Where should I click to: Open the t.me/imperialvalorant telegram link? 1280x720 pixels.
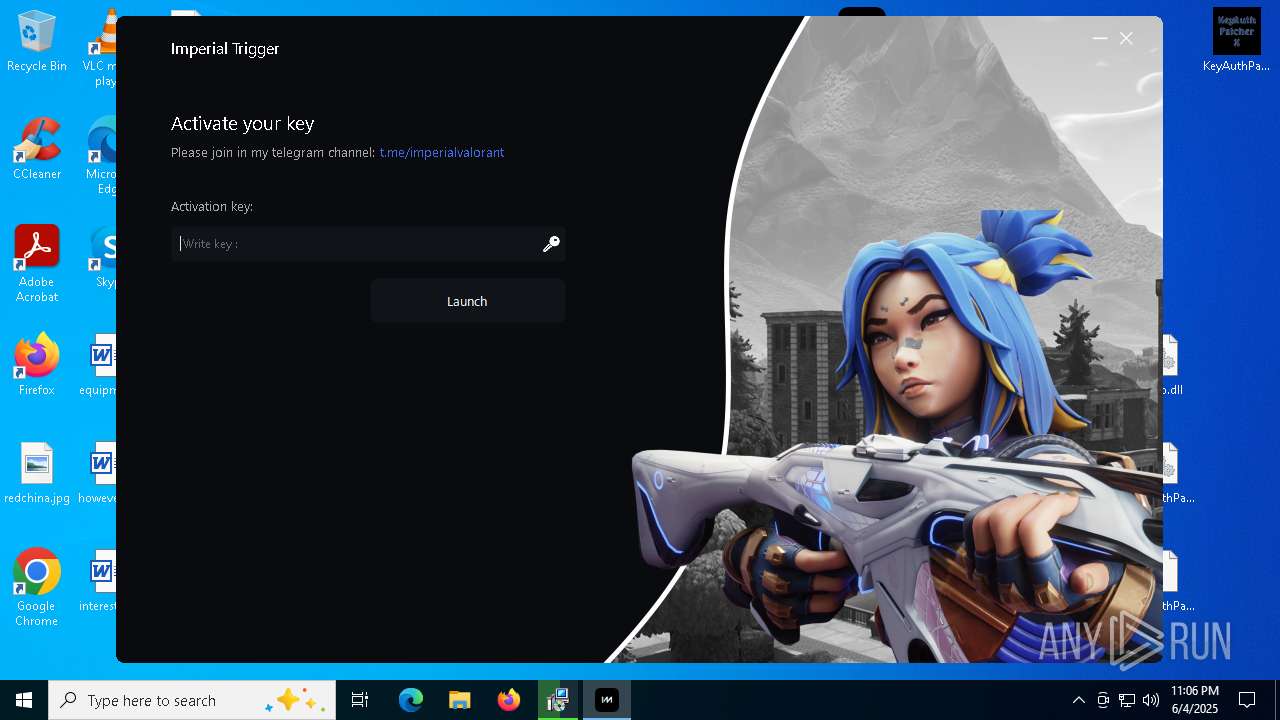[x=441, y=153]
